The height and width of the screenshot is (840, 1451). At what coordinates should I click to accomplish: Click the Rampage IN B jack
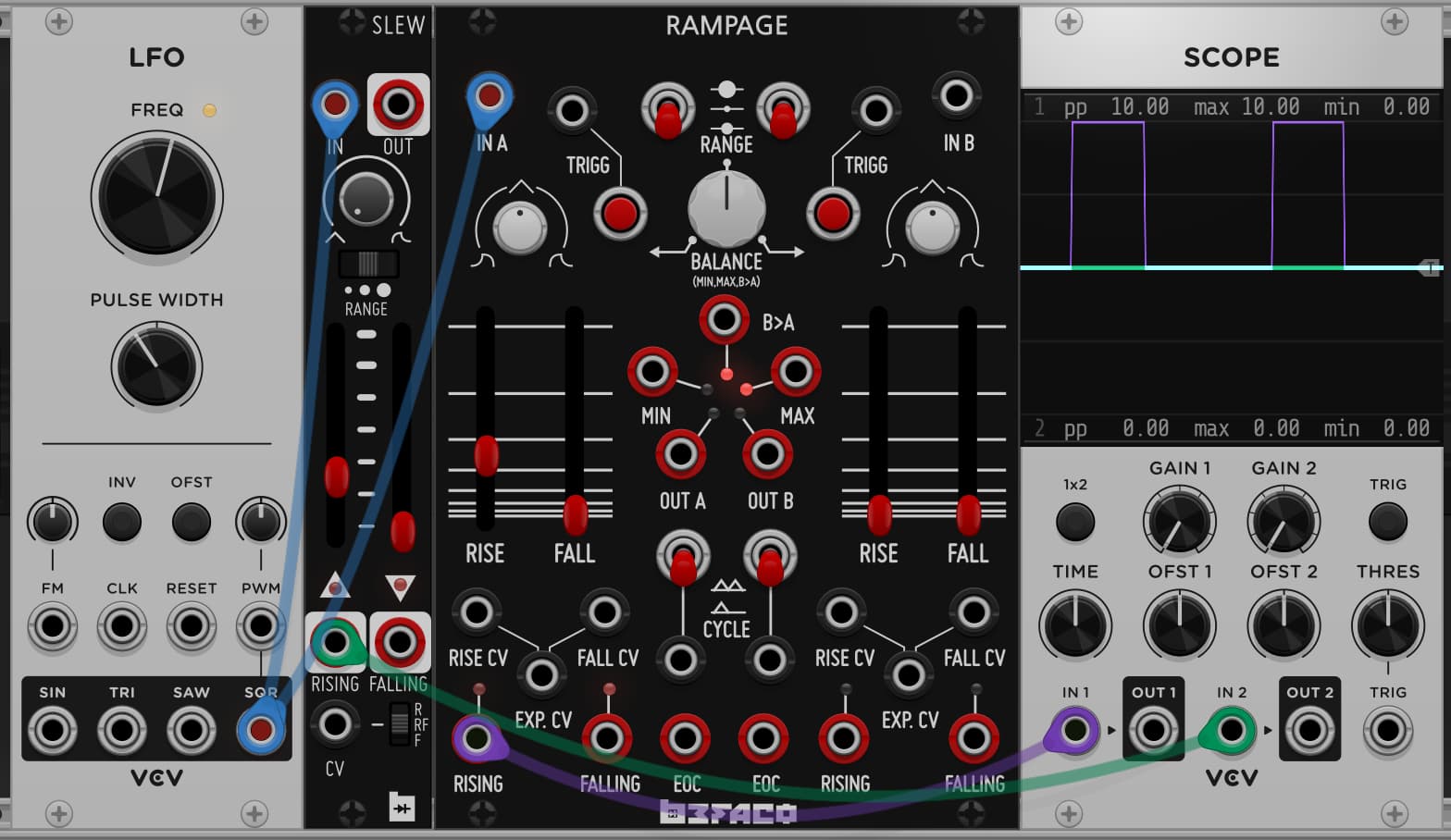[957, 95]
